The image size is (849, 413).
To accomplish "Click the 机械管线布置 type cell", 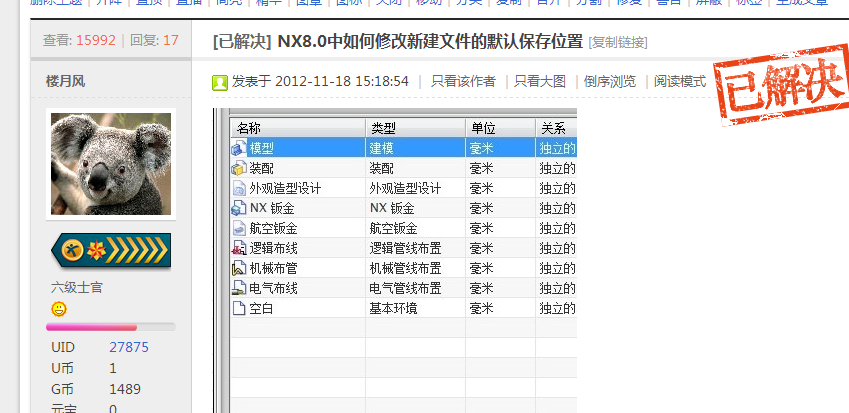I will point(405,268).
